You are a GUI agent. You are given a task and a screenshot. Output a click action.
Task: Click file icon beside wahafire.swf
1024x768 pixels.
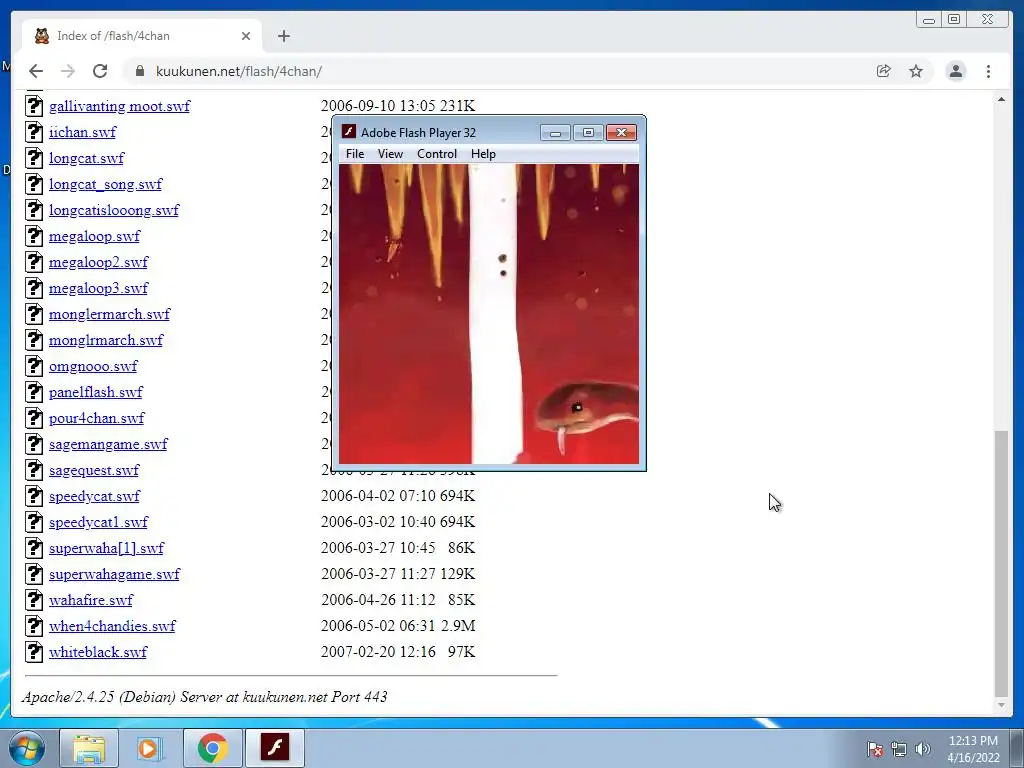[x=34, y=600]
